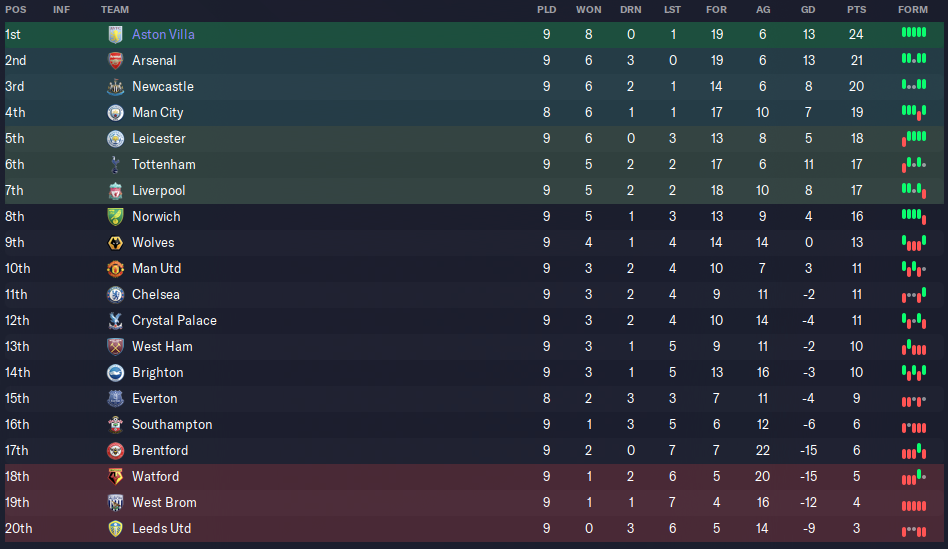Image resolution: width=948 pixels, height=549 pixels.
Task: Click the Arsenal club crest icon
Action: pos(115,60)
